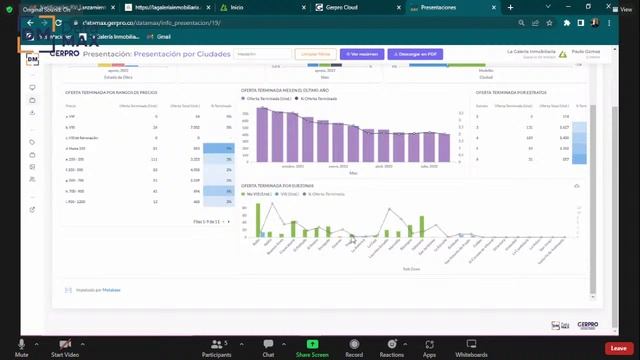Click the download icon in the sidebar
640x360 pixels.
[x=32, y=113]
